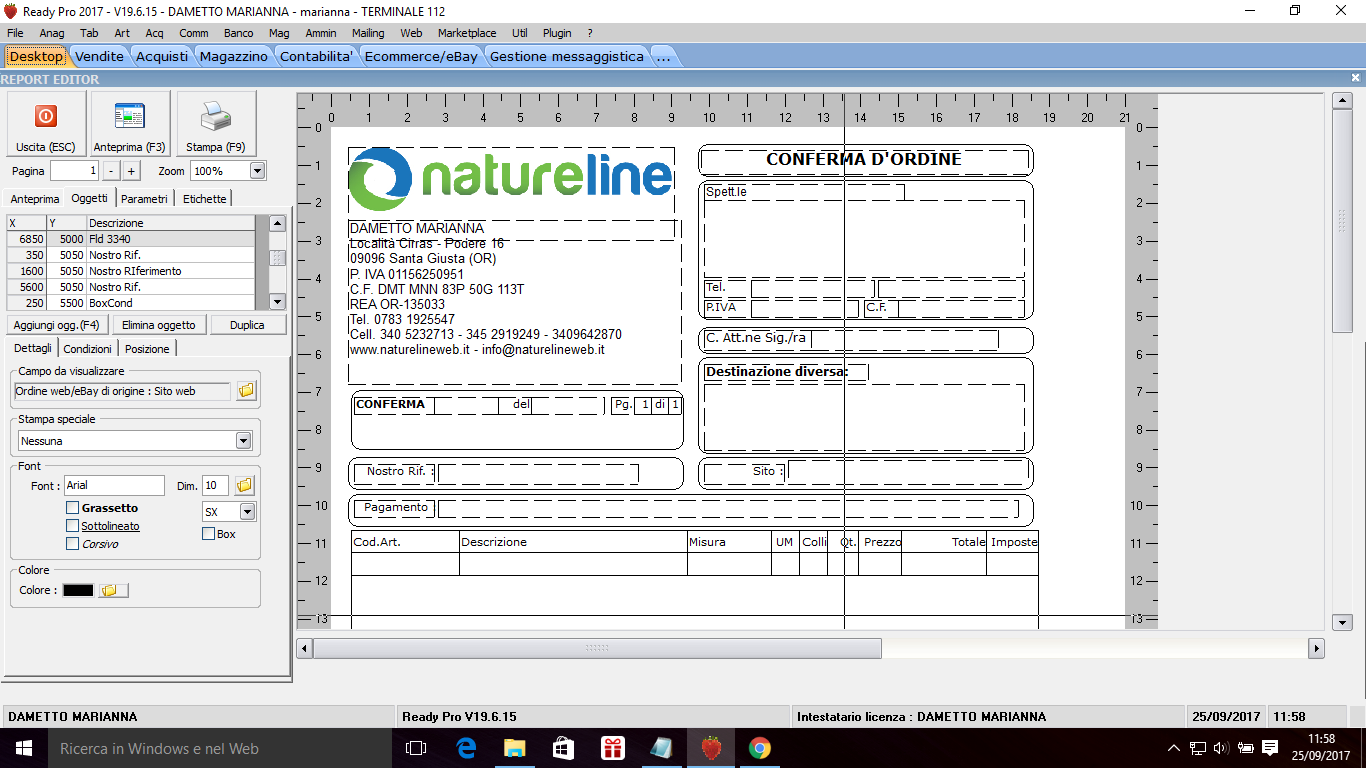Select the Etichette tab

(205, 199)
